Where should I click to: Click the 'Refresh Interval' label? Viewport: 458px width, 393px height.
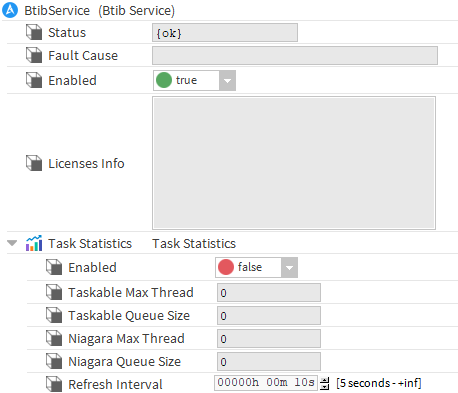click(x=115, y=384)
